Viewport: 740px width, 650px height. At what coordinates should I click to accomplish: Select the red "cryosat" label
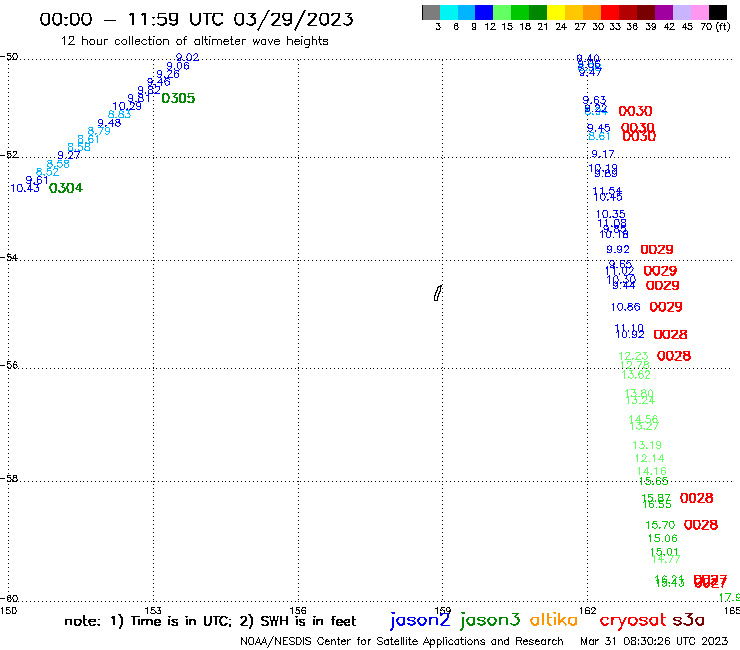point(633,621)
